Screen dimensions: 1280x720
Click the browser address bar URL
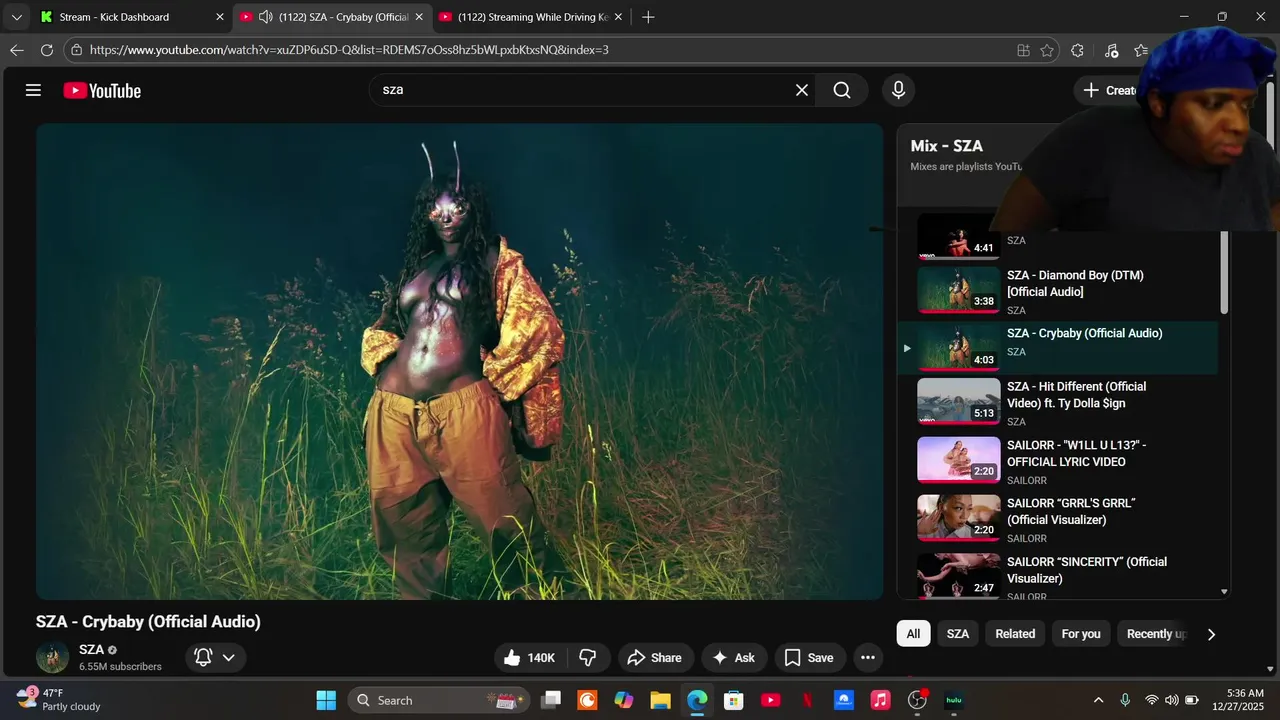pos(349,50)
